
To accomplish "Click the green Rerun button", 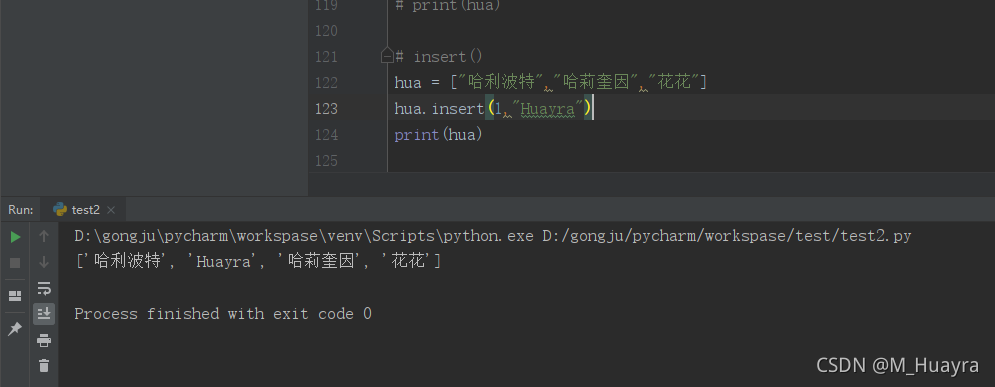I will pyautogui.click(x=16, y=237).
